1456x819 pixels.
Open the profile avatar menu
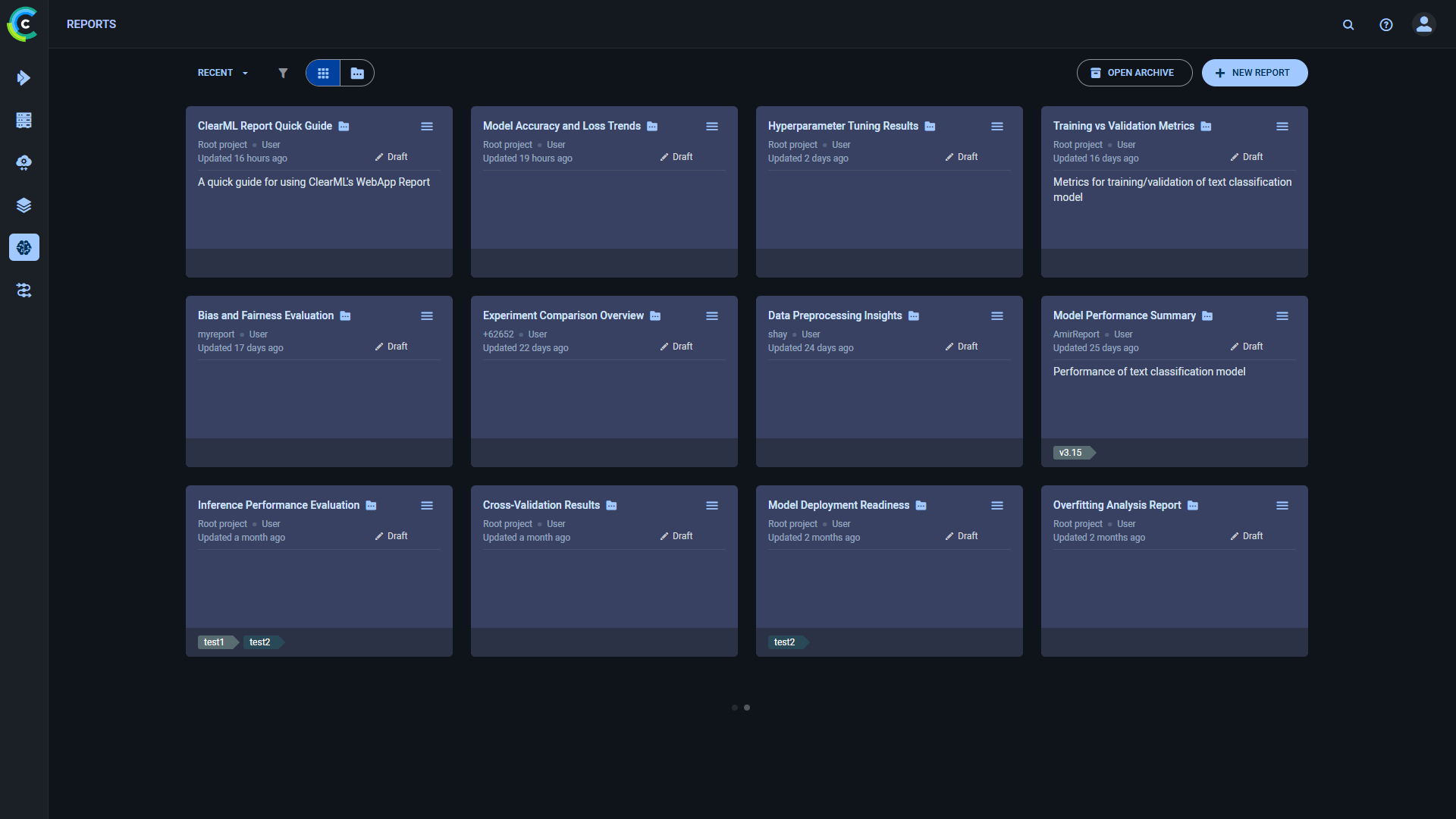pos(1423,24)
